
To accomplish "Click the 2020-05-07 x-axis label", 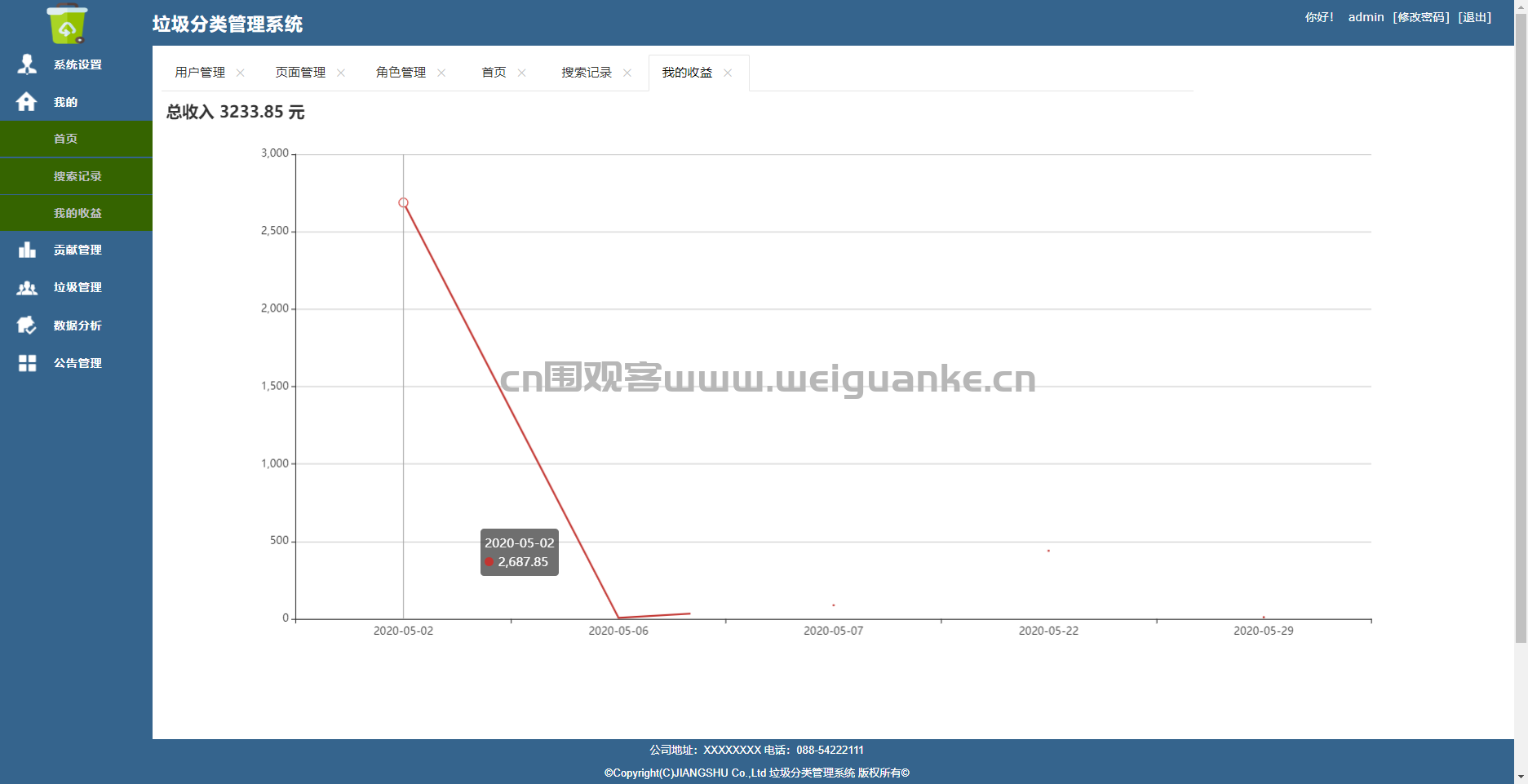I will 833,631.
